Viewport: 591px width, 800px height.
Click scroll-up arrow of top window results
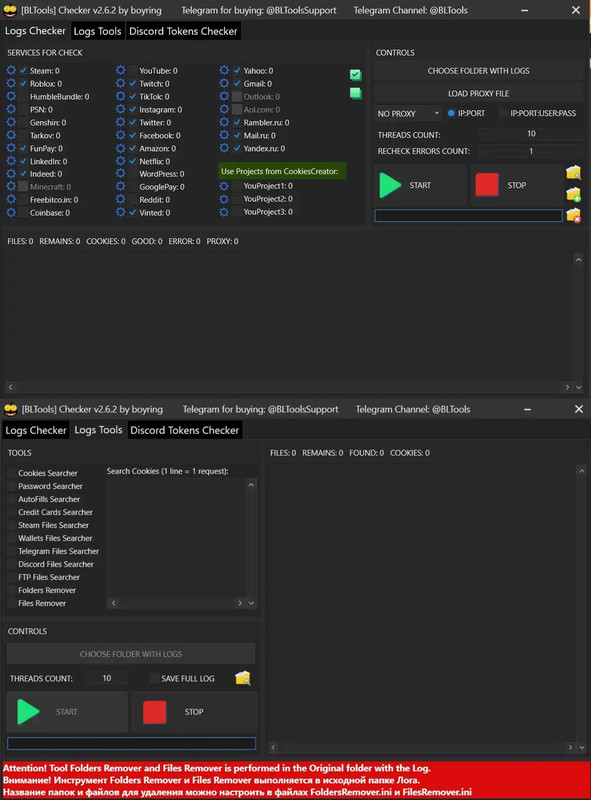point(578,260)
